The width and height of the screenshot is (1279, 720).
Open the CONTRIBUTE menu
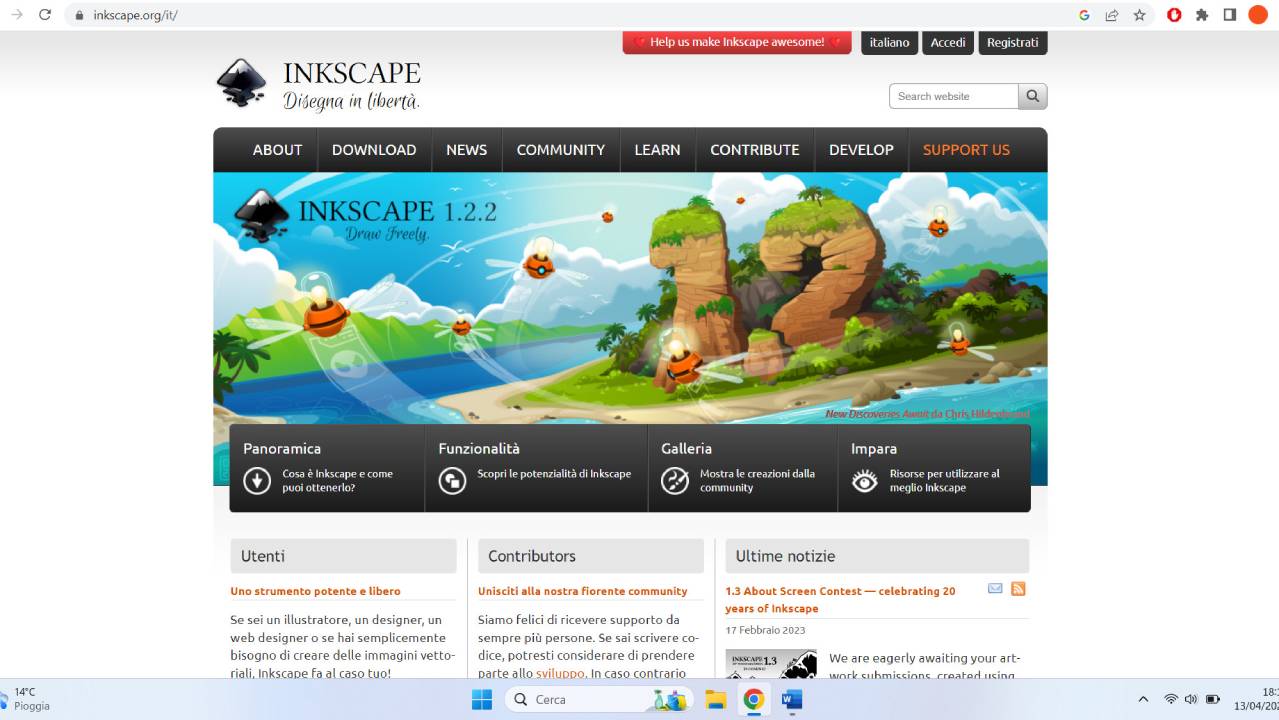pyautogui.click(x=754, y=150)
